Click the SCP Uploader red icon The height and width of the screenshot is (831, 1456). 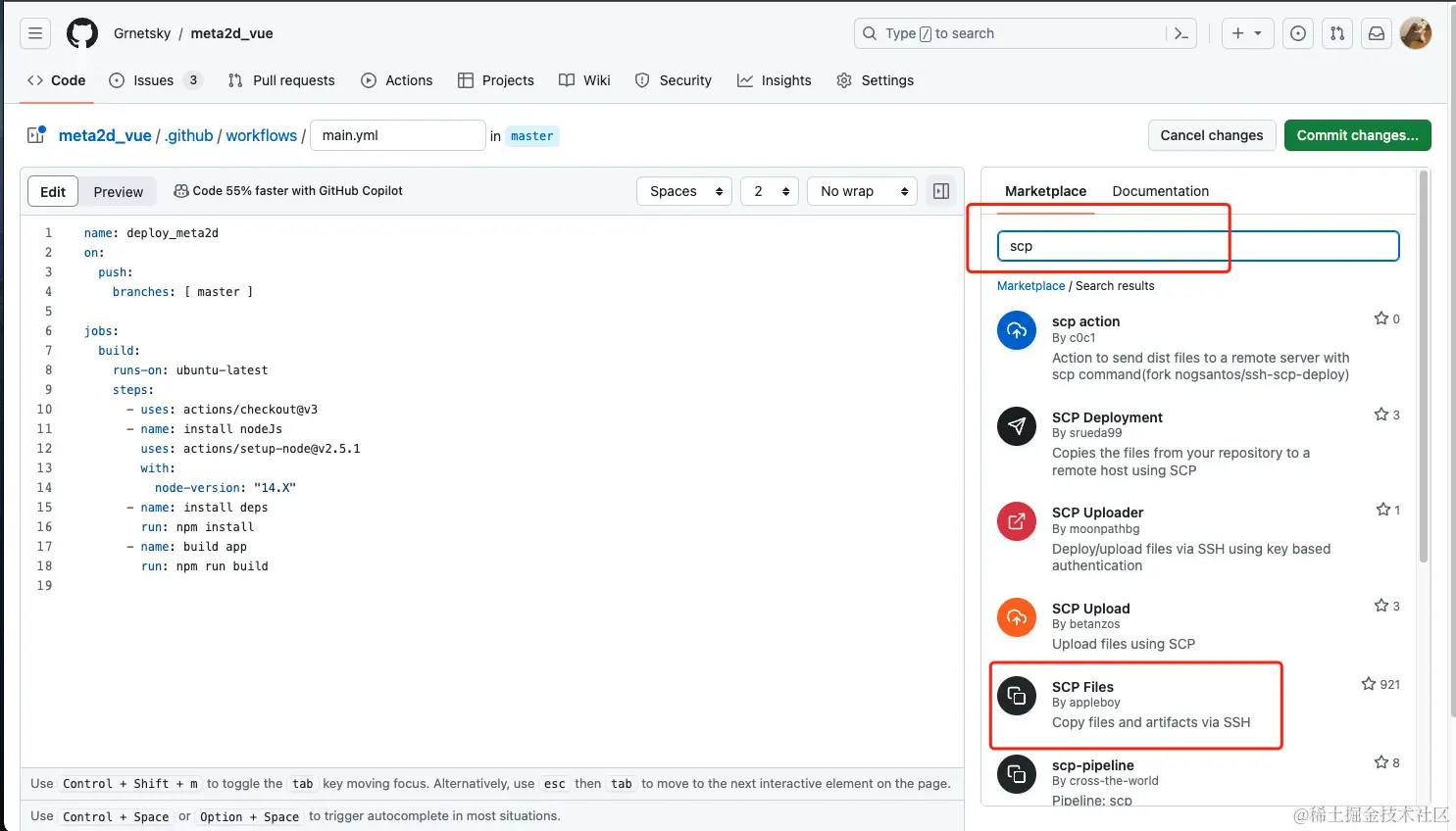(1017, 521)
